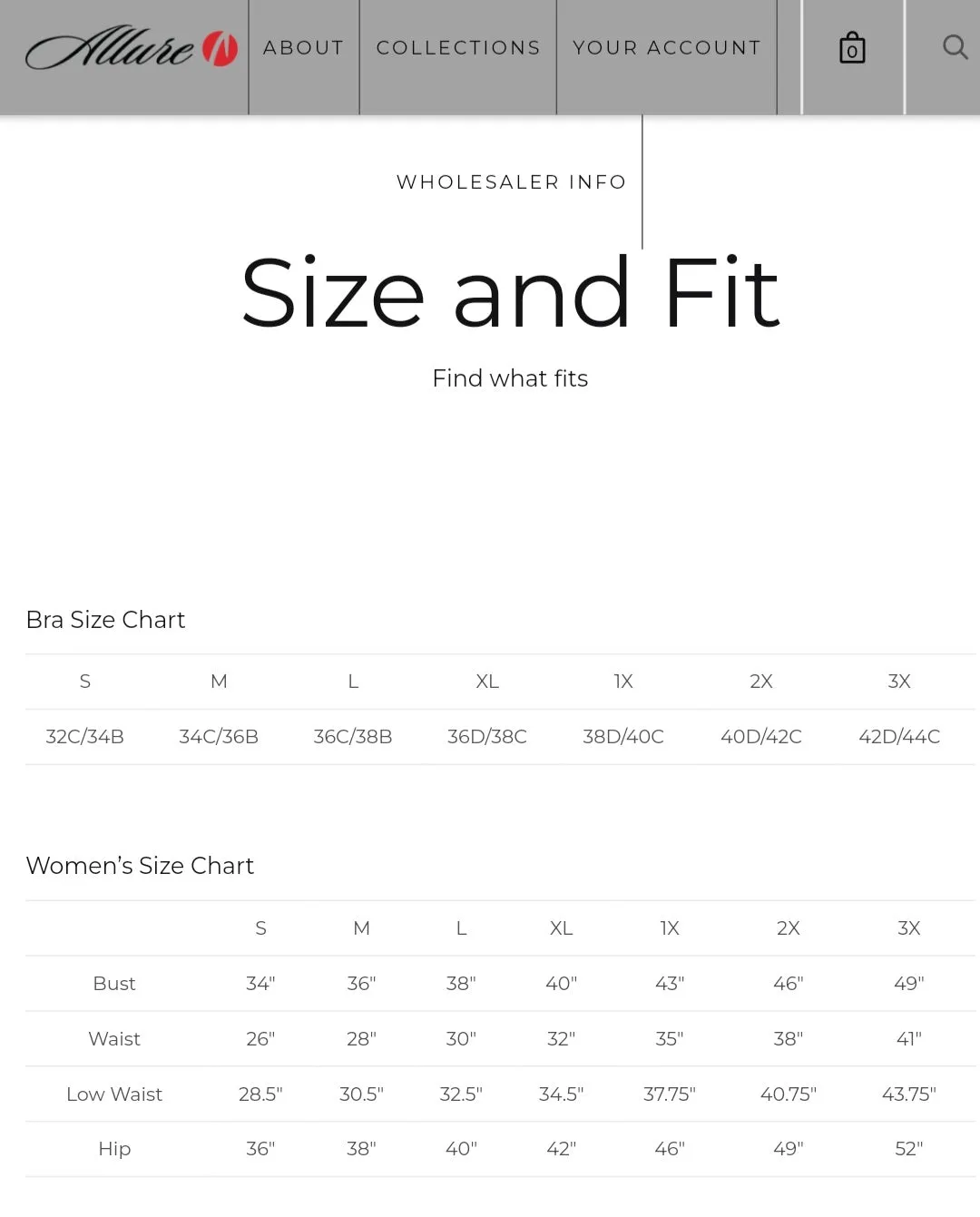This screenshot has height=1217, width=980.
Task: Click the 32C/34B bra size cell
Action: pos(85,737)
